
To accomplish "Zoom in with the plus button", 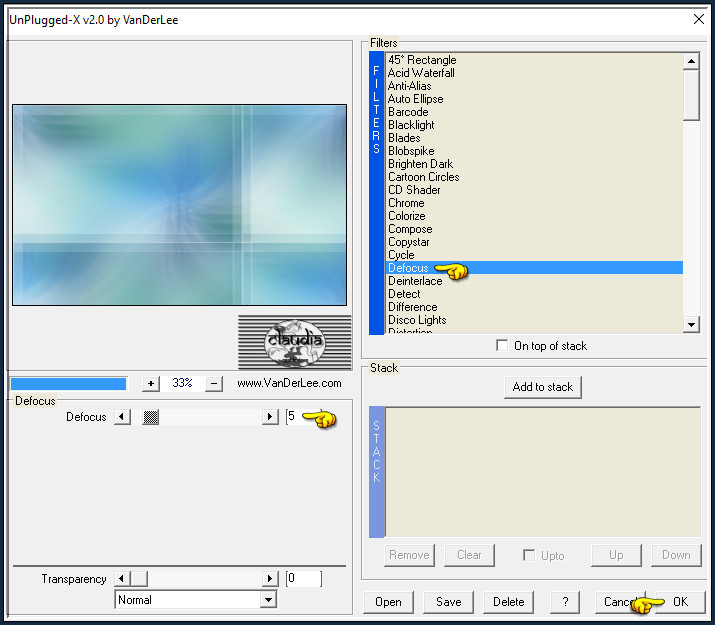I will tap(151, 383).
